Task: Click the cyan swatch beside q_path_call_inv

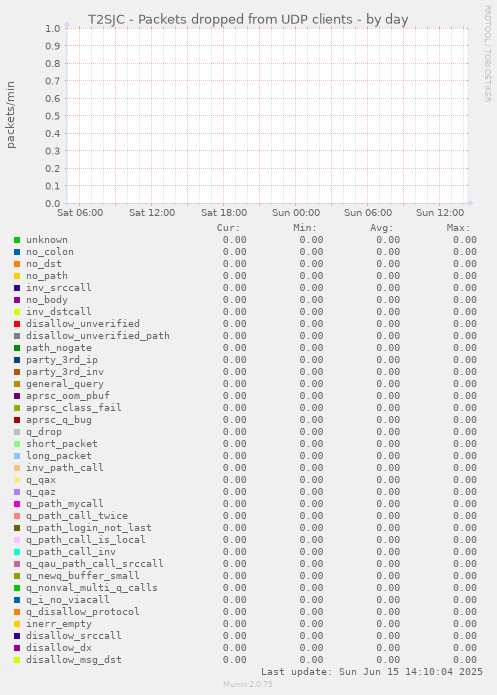Action: (x=17, y=552)
